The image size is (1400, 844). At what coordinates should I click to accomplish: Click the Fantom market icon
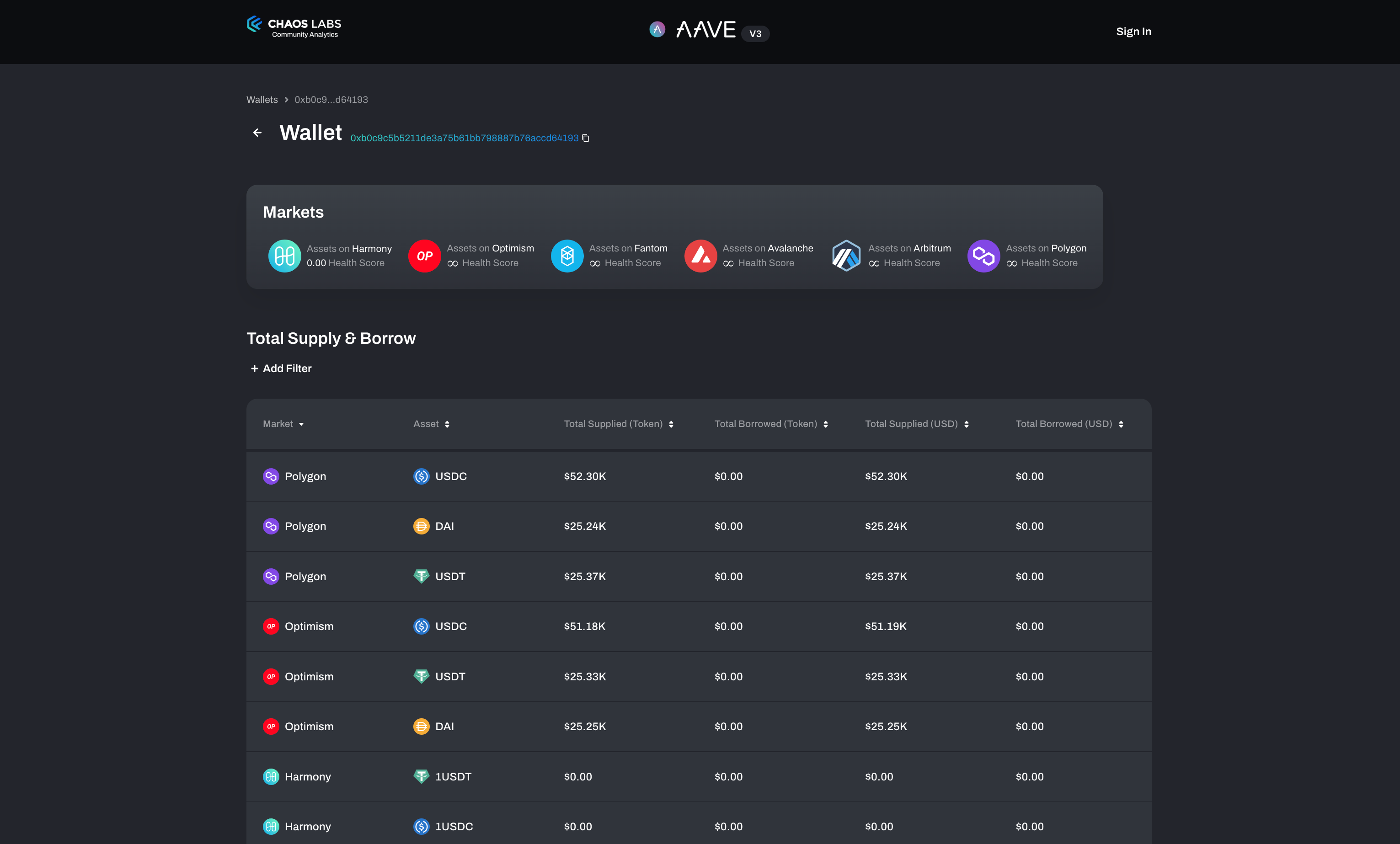[567, 256]
